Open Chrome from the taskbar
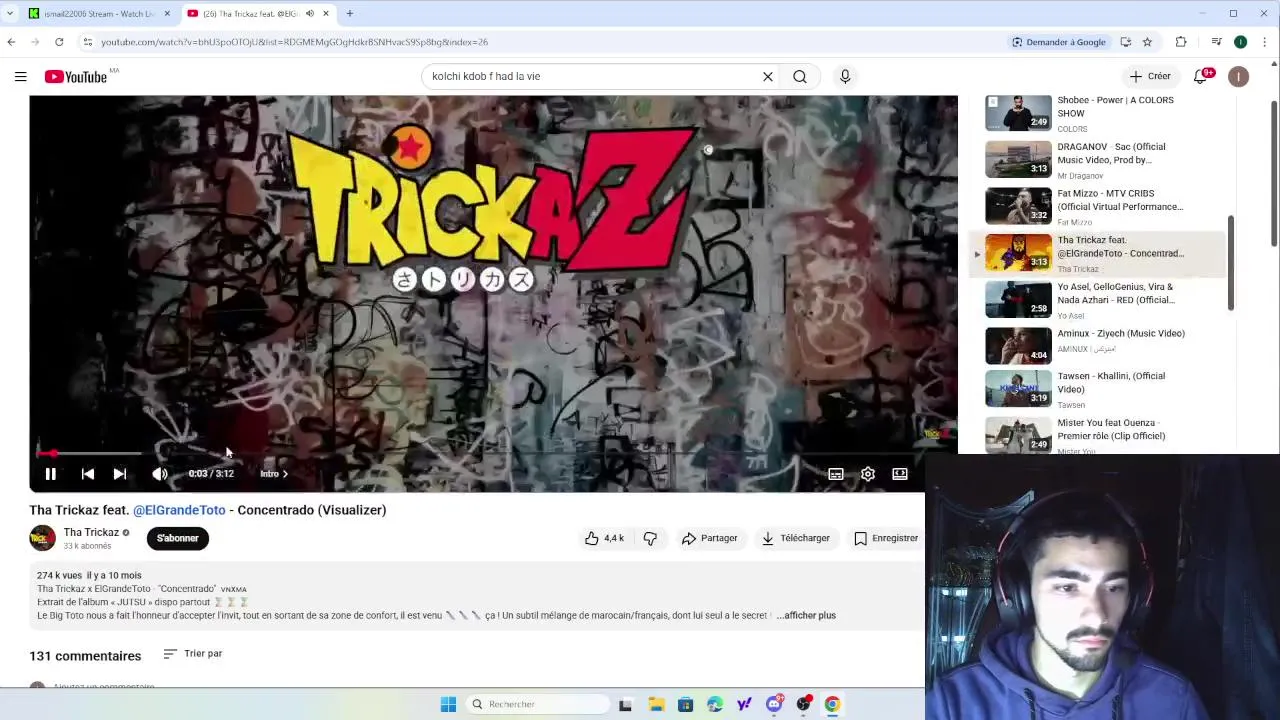Screen dimensions: 1280x720 coord(832,704)
